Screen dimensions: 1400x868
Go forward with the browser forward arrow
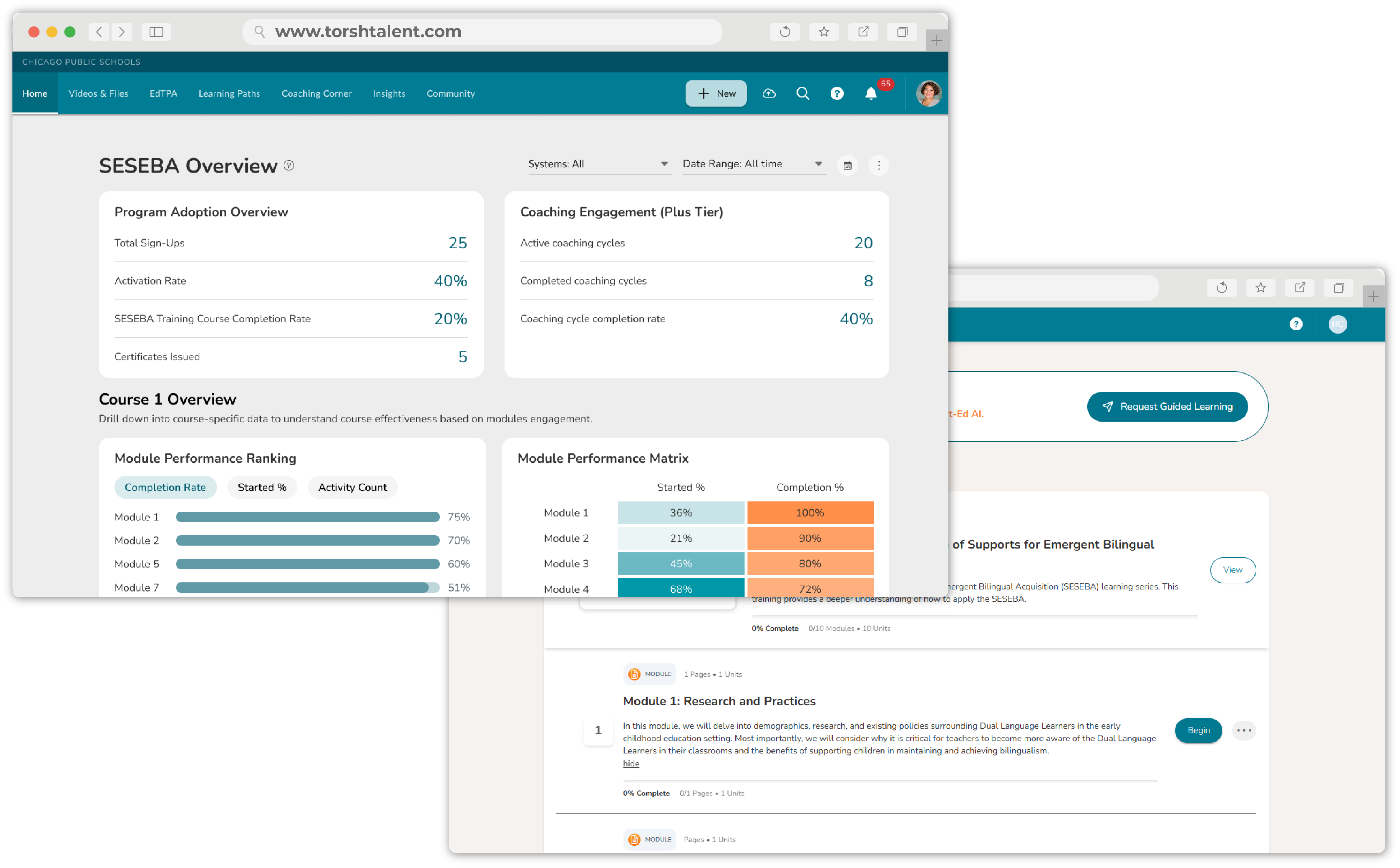click(x=122, y=32)
